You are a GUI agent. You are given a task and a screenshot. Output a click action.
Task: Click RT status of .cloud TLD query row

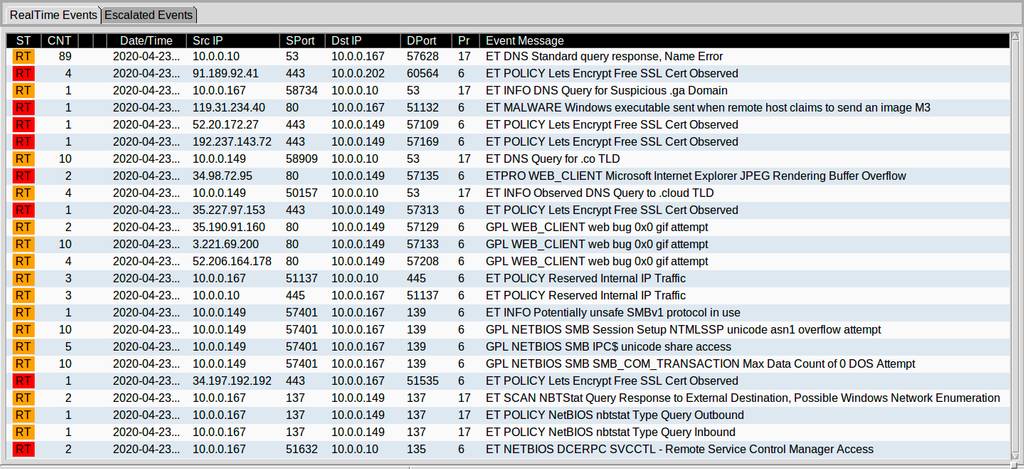point(24,193)
